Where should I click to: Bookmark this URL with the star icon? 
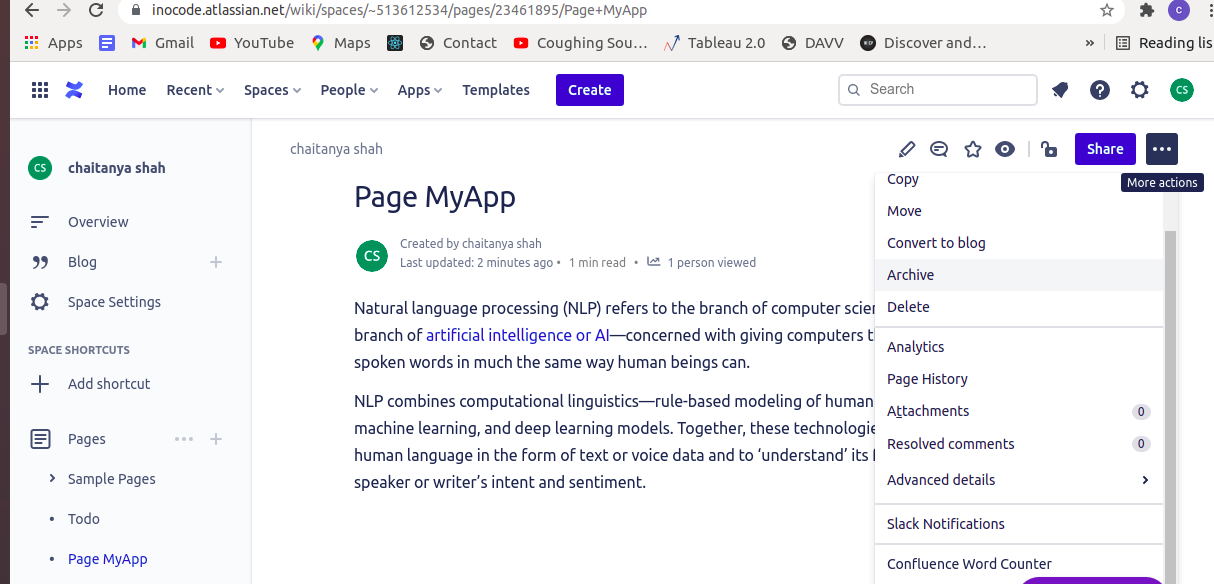(x=1107, y=10)
